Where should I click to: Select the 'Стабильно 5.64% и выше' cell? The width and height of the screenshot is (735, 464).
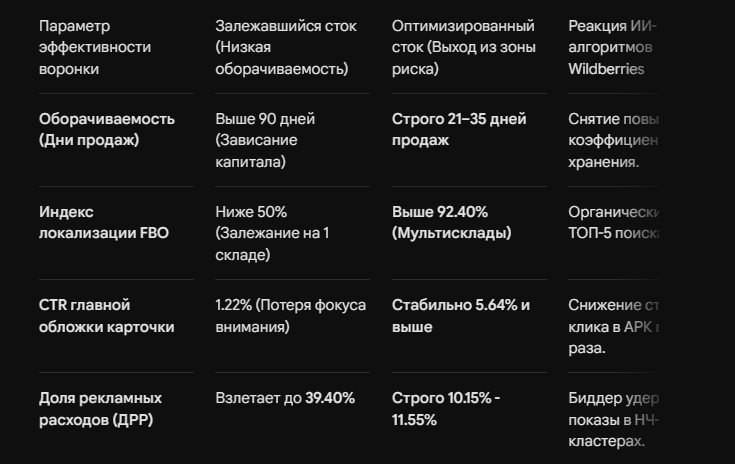[461, 316]
